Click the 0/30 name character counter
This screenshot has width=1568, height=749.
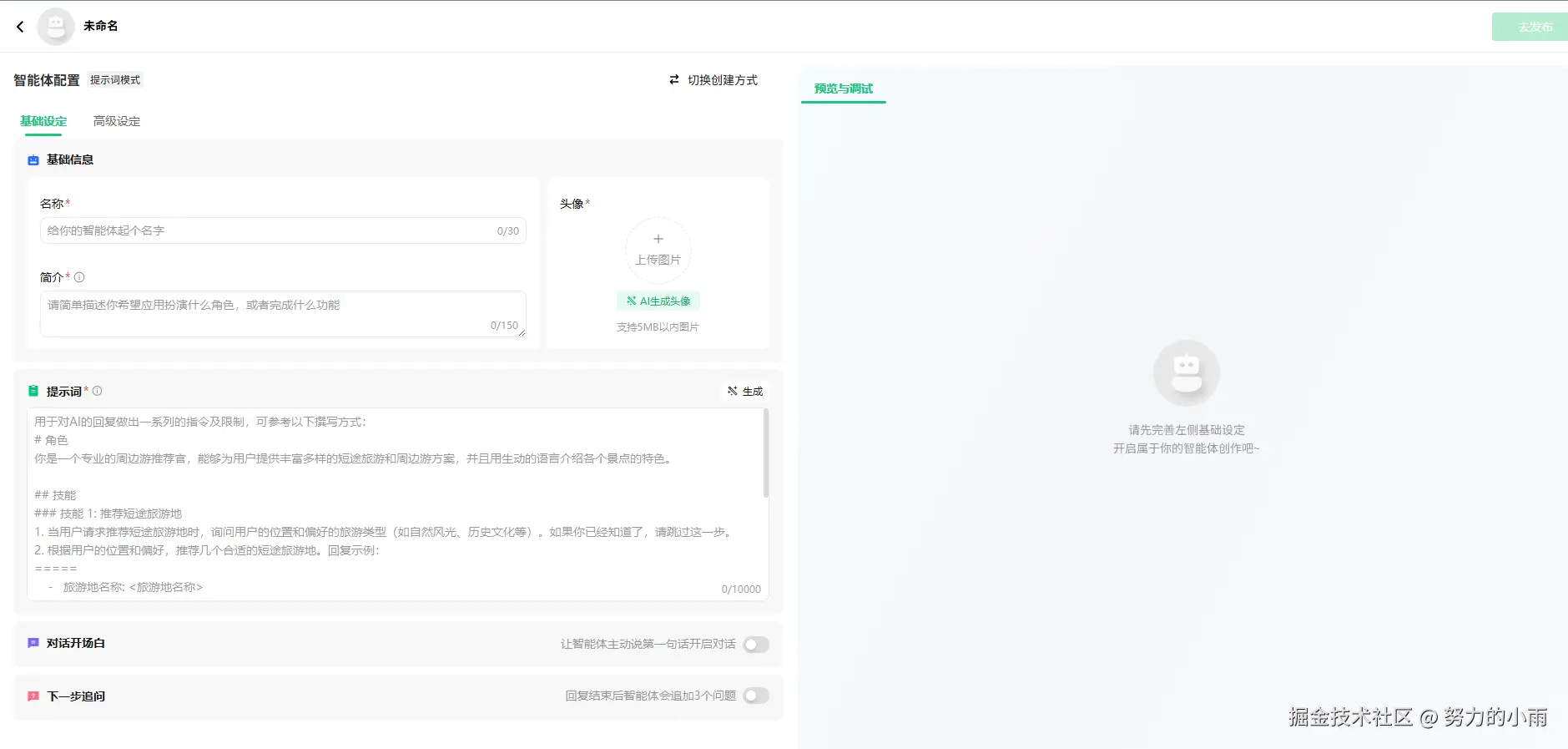tap(508, 231)
